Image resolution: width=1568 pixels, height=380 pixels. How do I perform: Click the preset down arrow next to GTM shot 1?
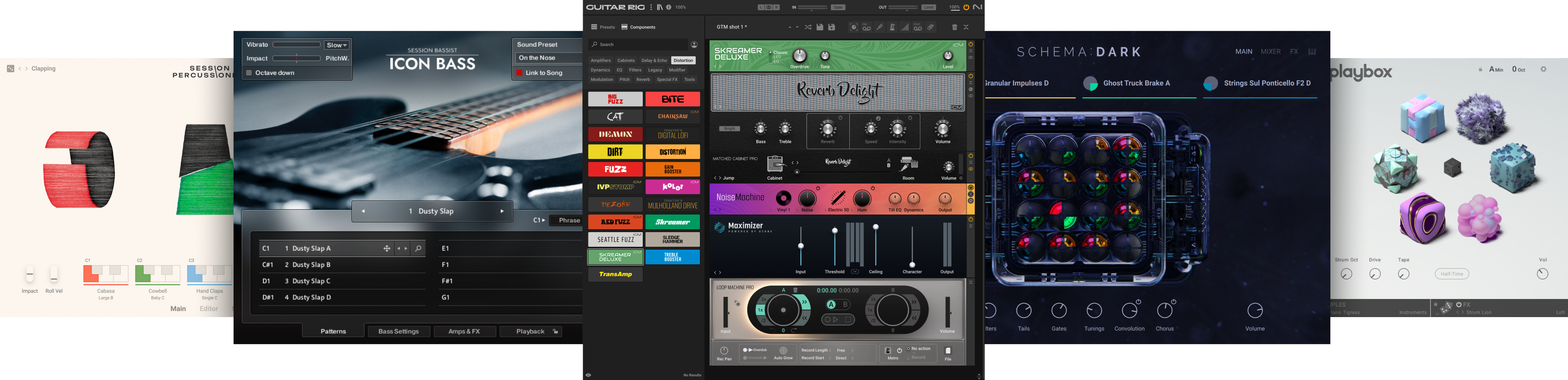[797, 27]
